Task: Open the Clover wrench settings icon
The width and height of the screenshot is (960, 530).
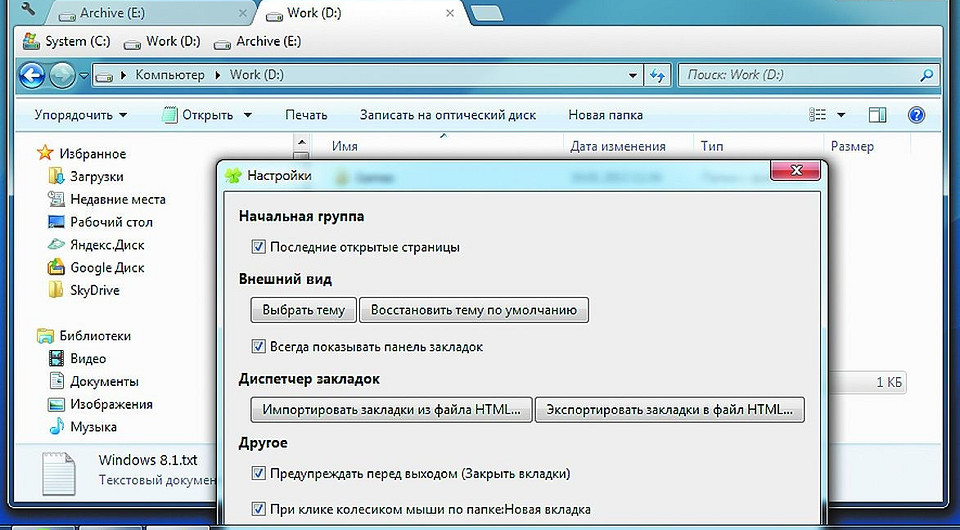Action: click(x=29, y=10)
